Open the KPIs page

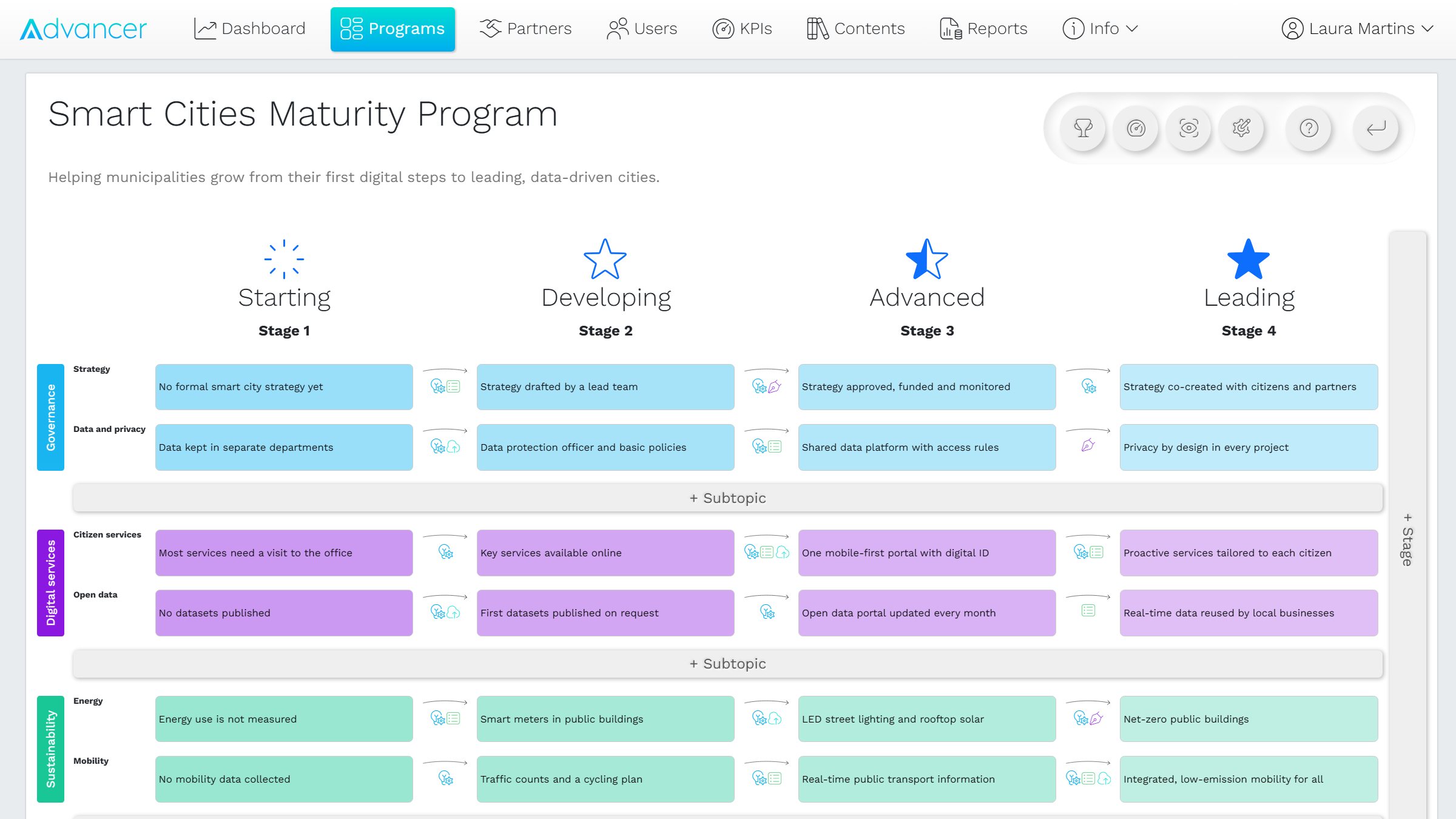click(x=742, y=29)
